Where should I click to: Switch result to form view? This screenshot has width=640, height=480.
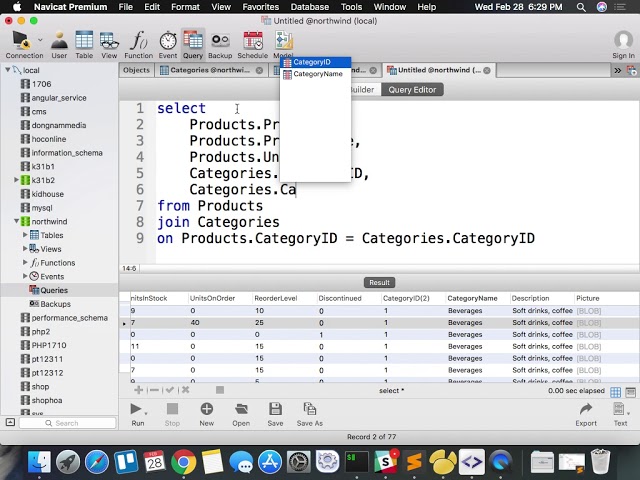pos(630,392)
